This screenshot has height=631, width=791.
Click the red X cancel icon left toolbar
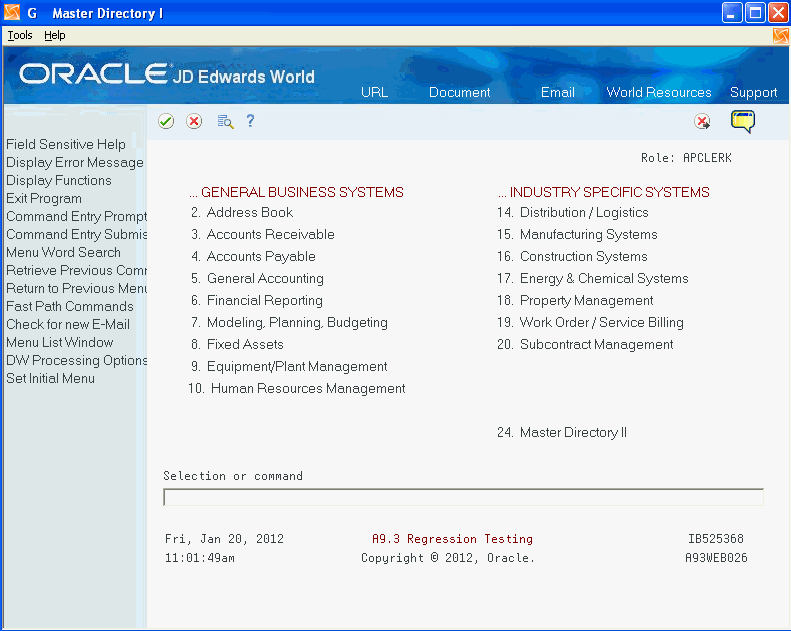pyautogui.click(x=194, y=121)
